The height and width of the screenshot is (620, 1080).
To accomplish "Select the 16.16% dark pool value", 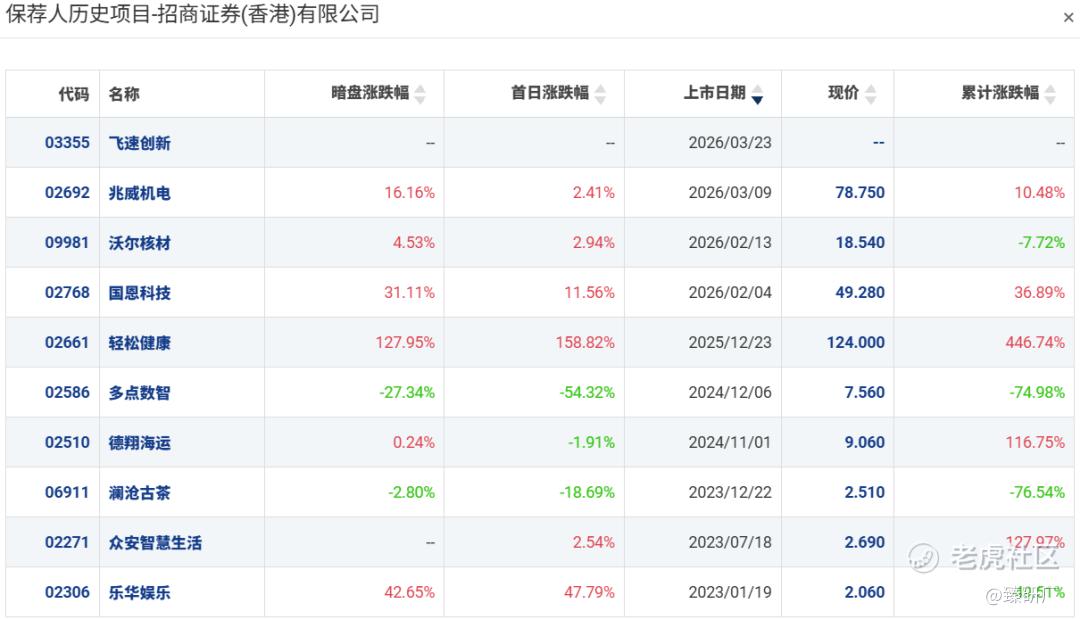I will pos(410,192).
